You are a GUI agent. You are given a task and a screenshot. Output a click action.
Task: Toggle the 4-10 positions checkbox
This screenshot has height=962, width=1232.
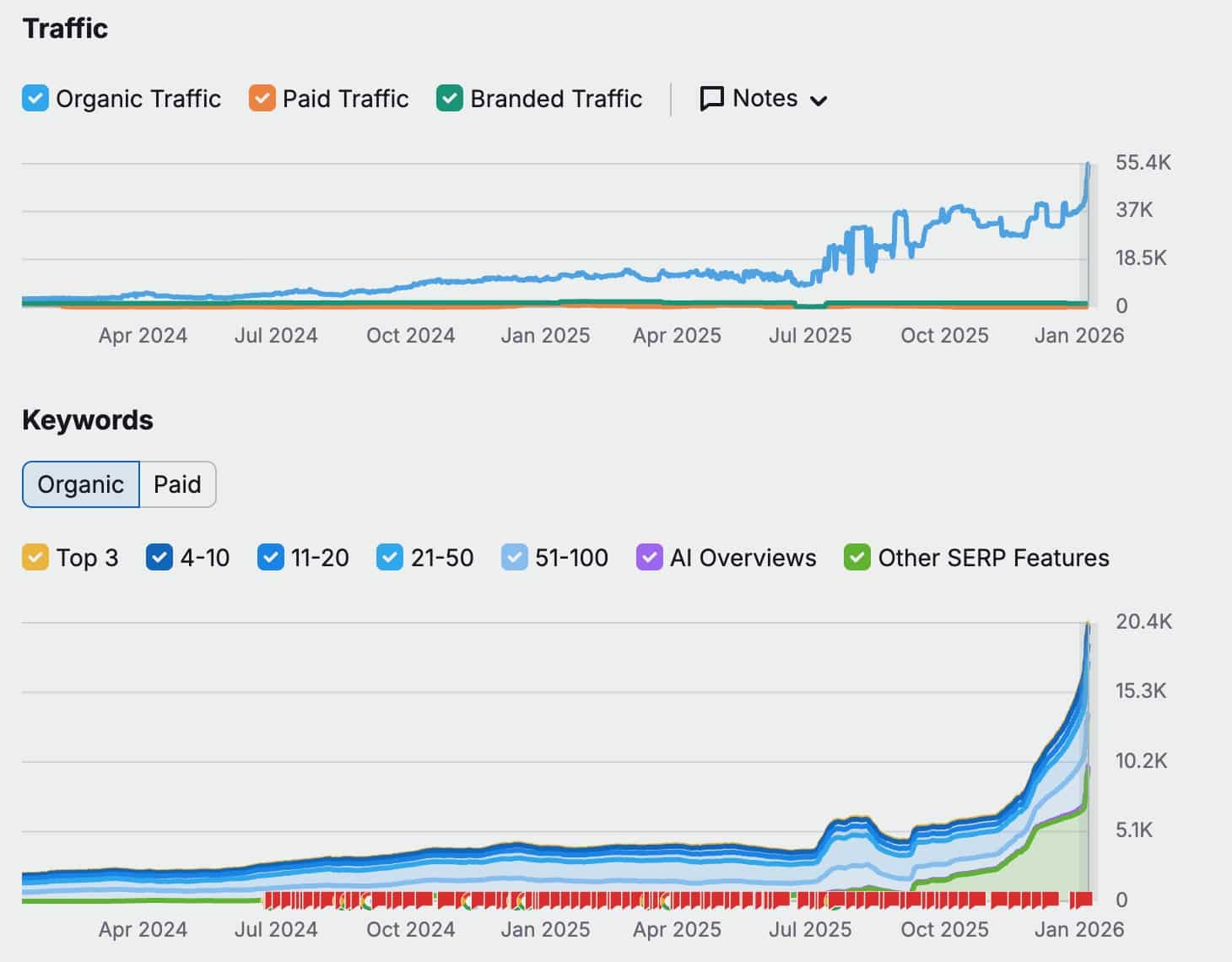(159, 558)
